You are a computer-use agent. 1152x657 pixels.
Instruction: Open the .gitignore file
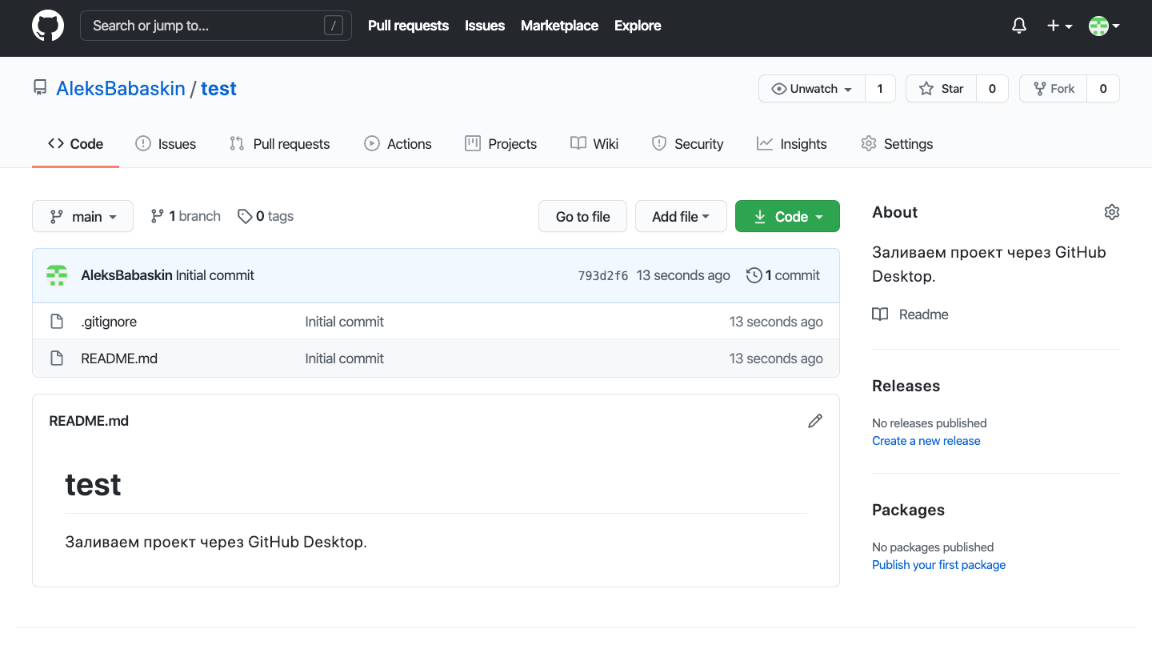tap(109, 322)
